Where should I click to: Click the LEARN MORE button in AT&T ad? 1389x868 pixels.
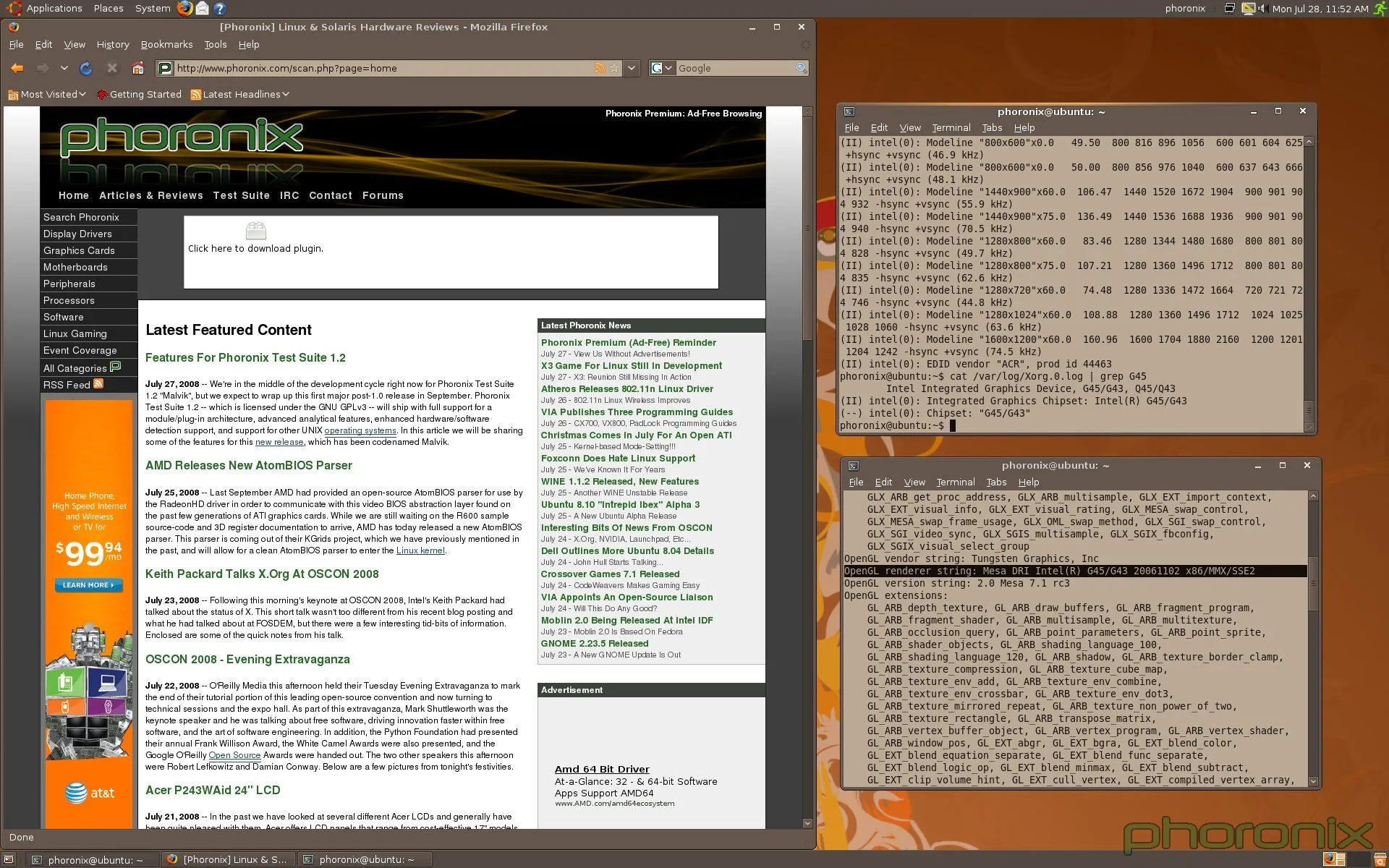[x=88, y=585]
